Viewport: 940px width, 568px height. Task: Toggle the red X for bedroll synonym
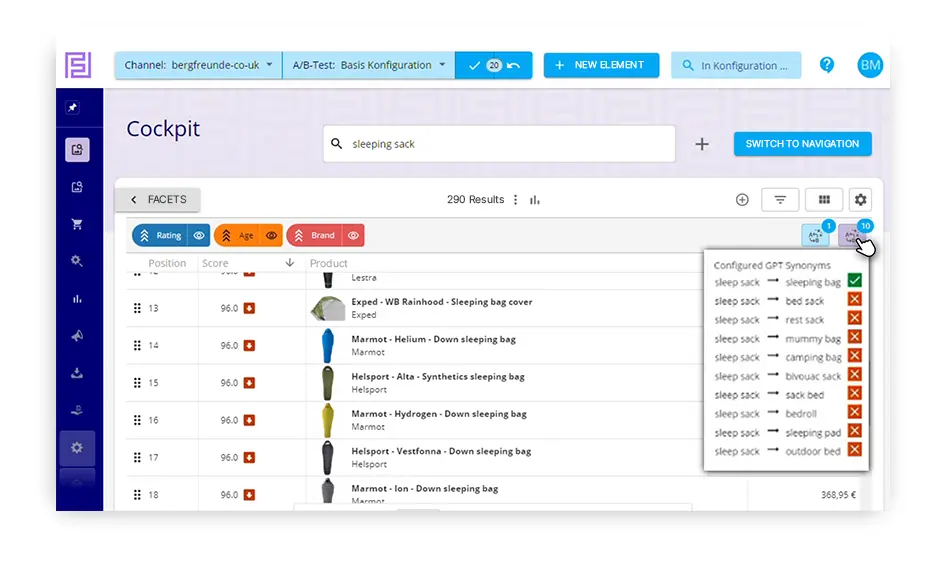tap(855, 412)
